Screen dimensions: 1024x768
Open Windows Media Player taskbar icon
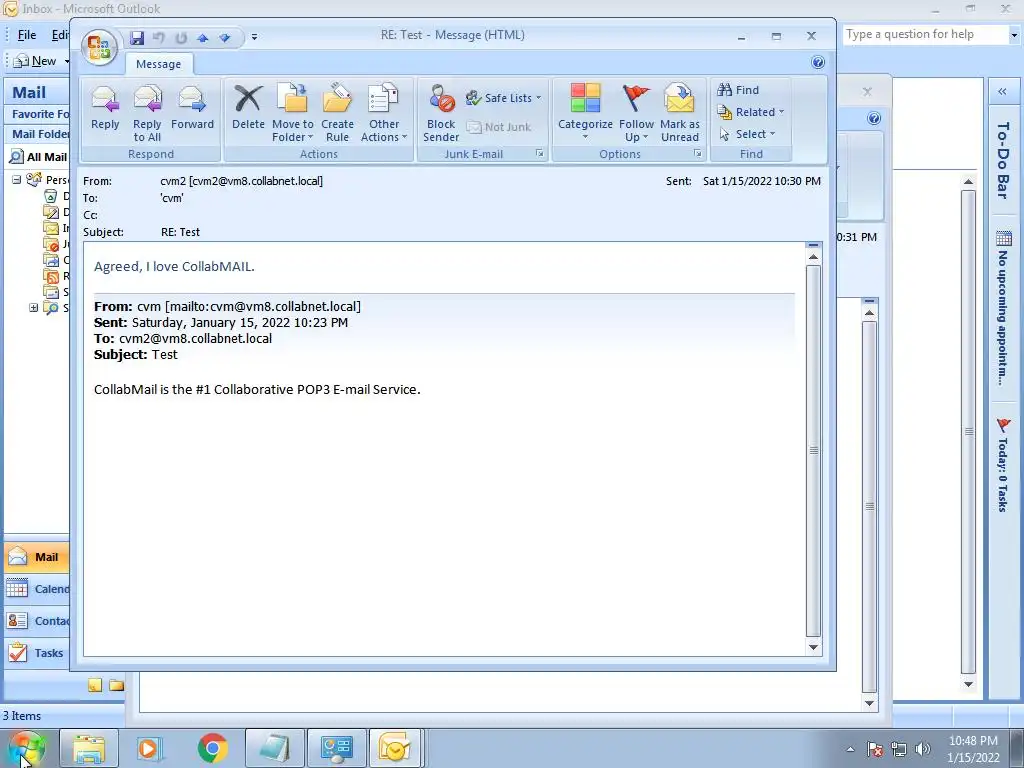click(150, 748)
